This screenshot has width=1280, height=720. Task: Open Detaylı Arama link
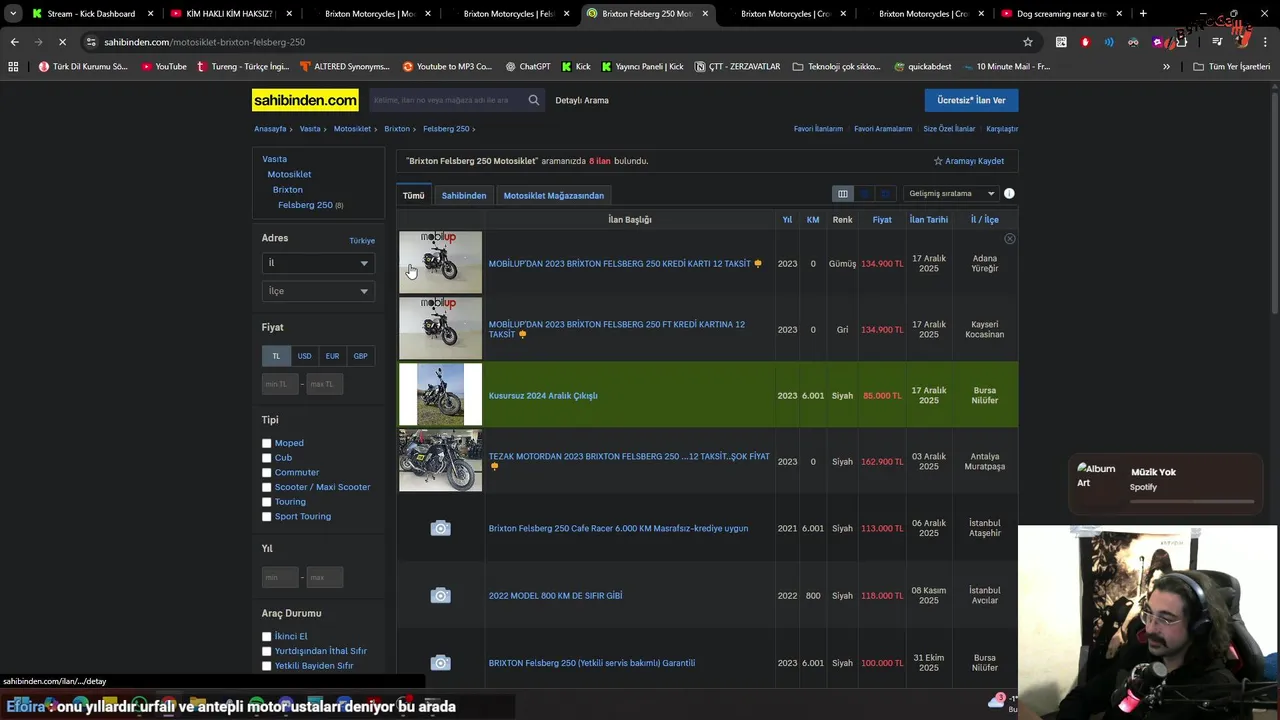(x=582, y=100)
